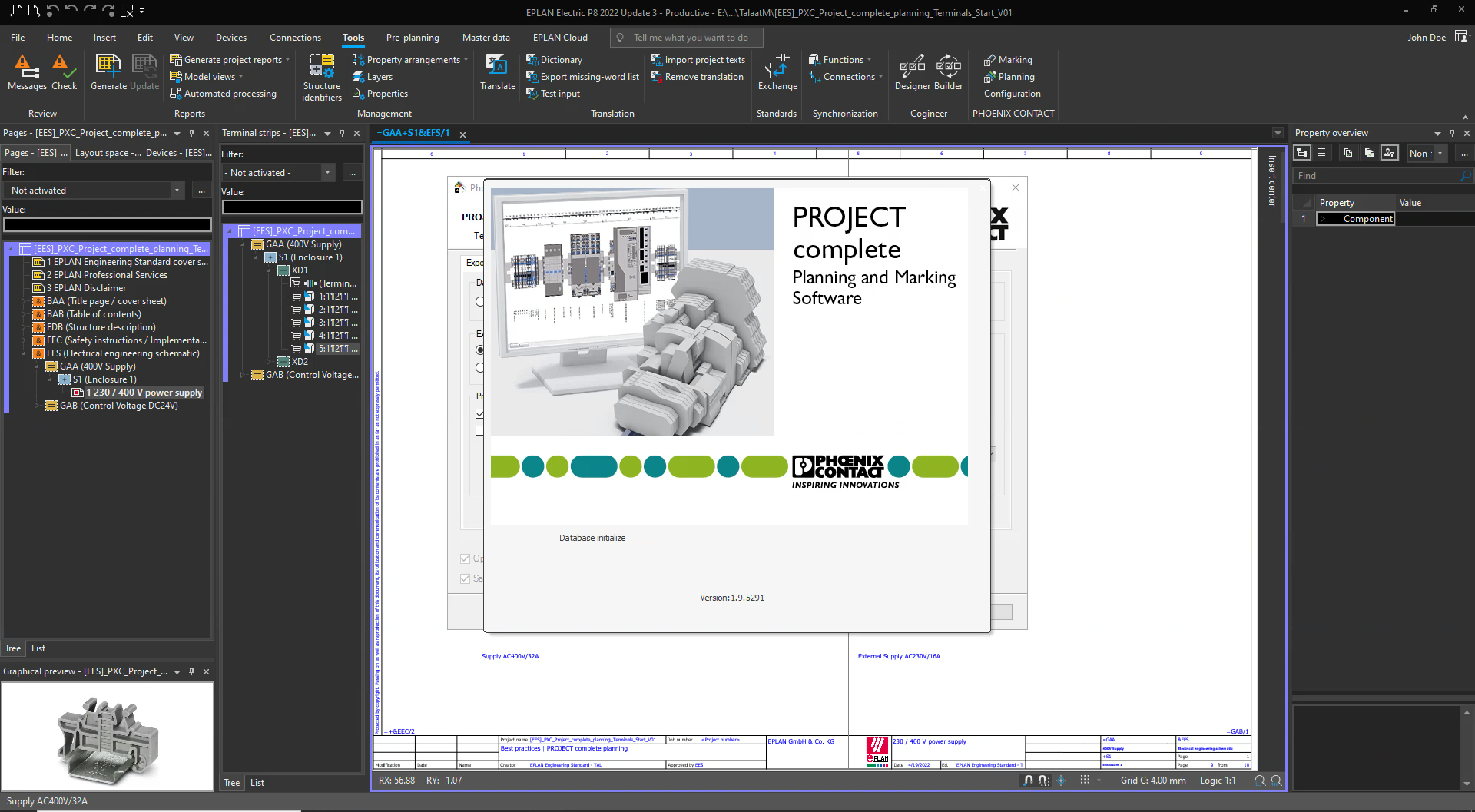Screen dimensions: 1475x812
Task: Expand the GAB (Control Voltage DC24V) node
Action: click(x=36, y=406)
